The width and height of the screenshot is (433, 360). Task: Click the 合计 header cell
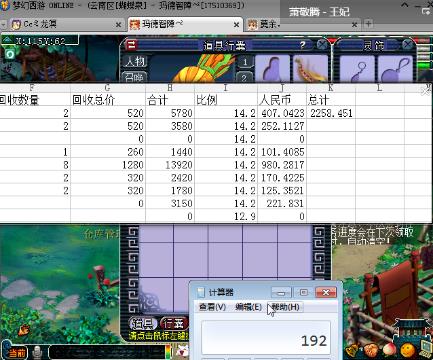tap(170, 100)
